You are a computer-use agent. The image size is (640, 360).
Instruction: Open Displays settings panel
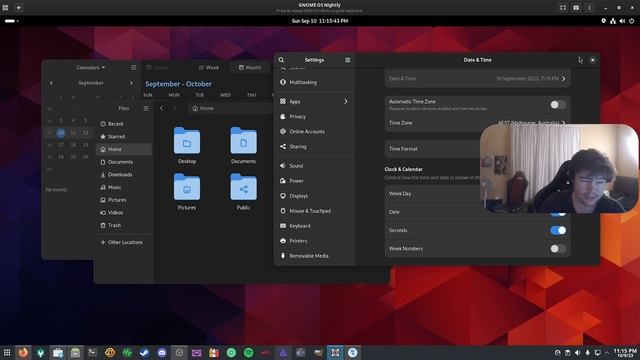click(x=314, y=196)
